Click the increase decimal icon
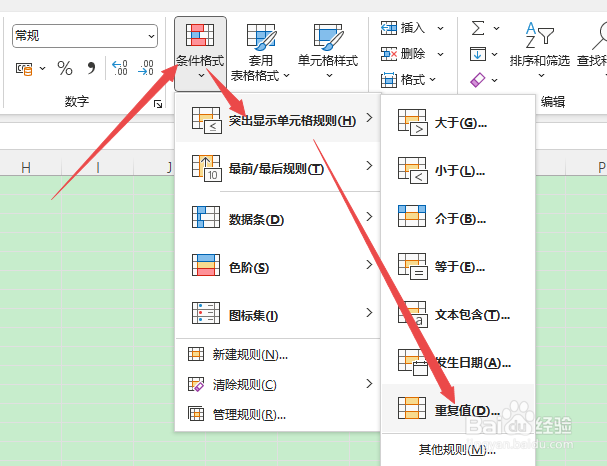 pos(120,68)
